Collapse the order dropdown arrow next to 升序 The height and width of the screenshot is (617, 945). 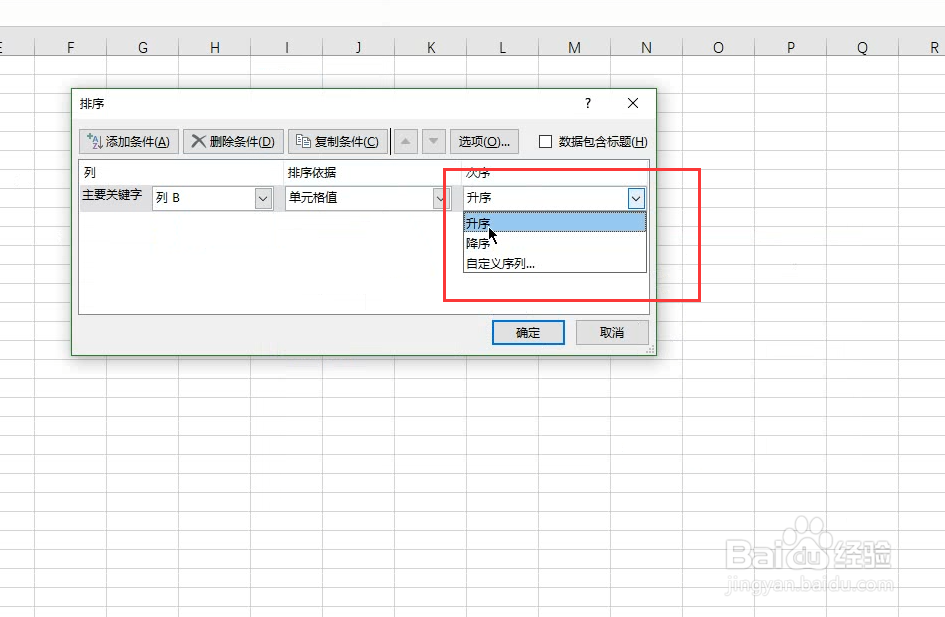636,198
